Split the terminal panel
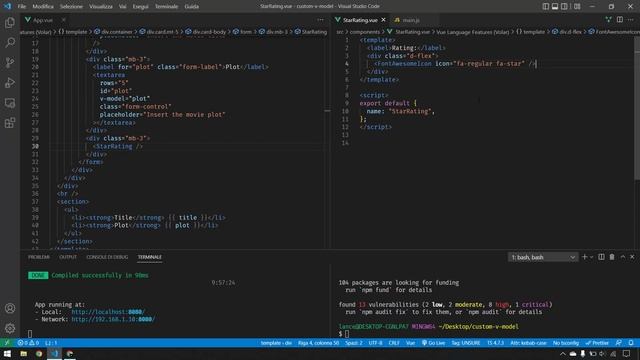Image resolution: width=640 pixels, height=360 pixels. coord(601,257)
